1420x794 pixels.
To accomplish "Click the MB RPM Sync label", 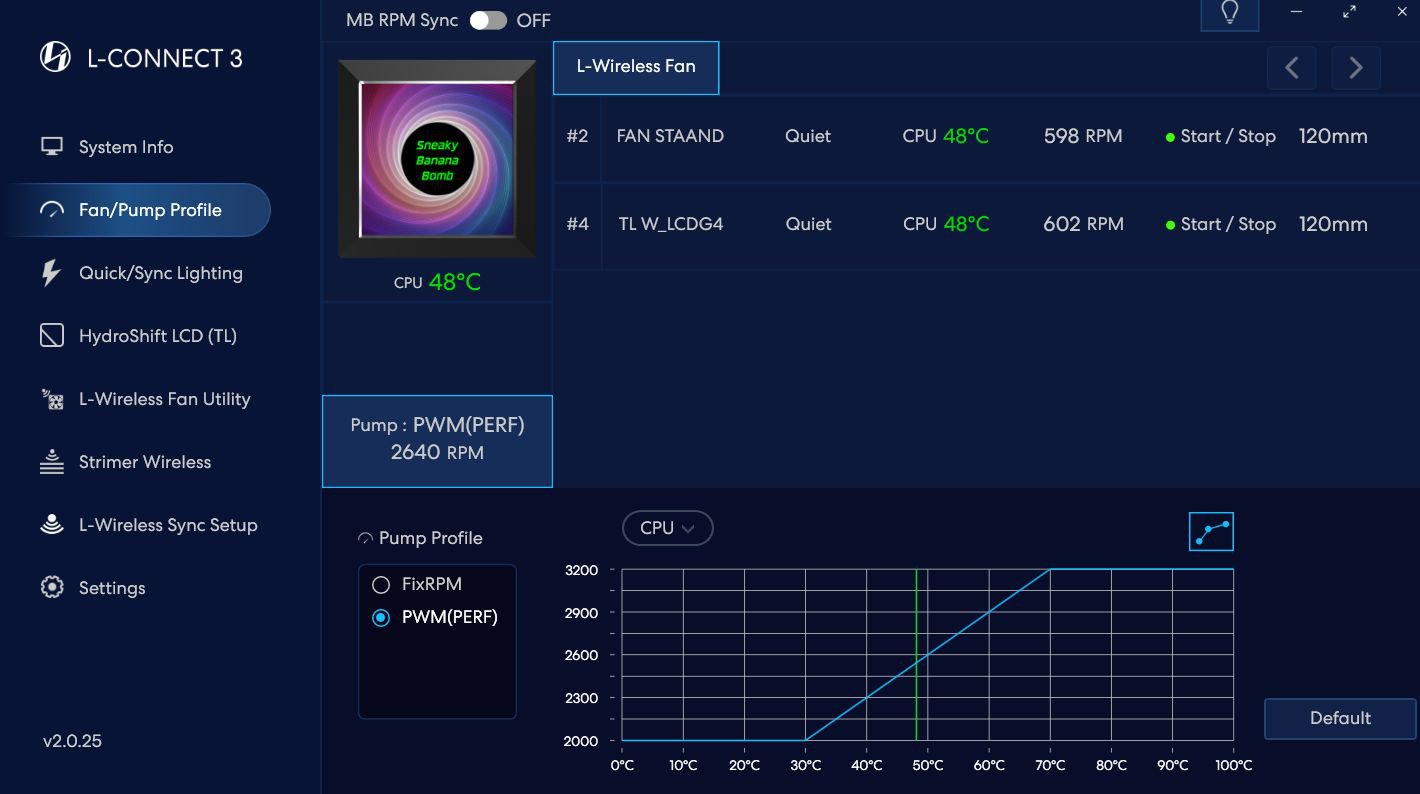I will click(402, 20).
